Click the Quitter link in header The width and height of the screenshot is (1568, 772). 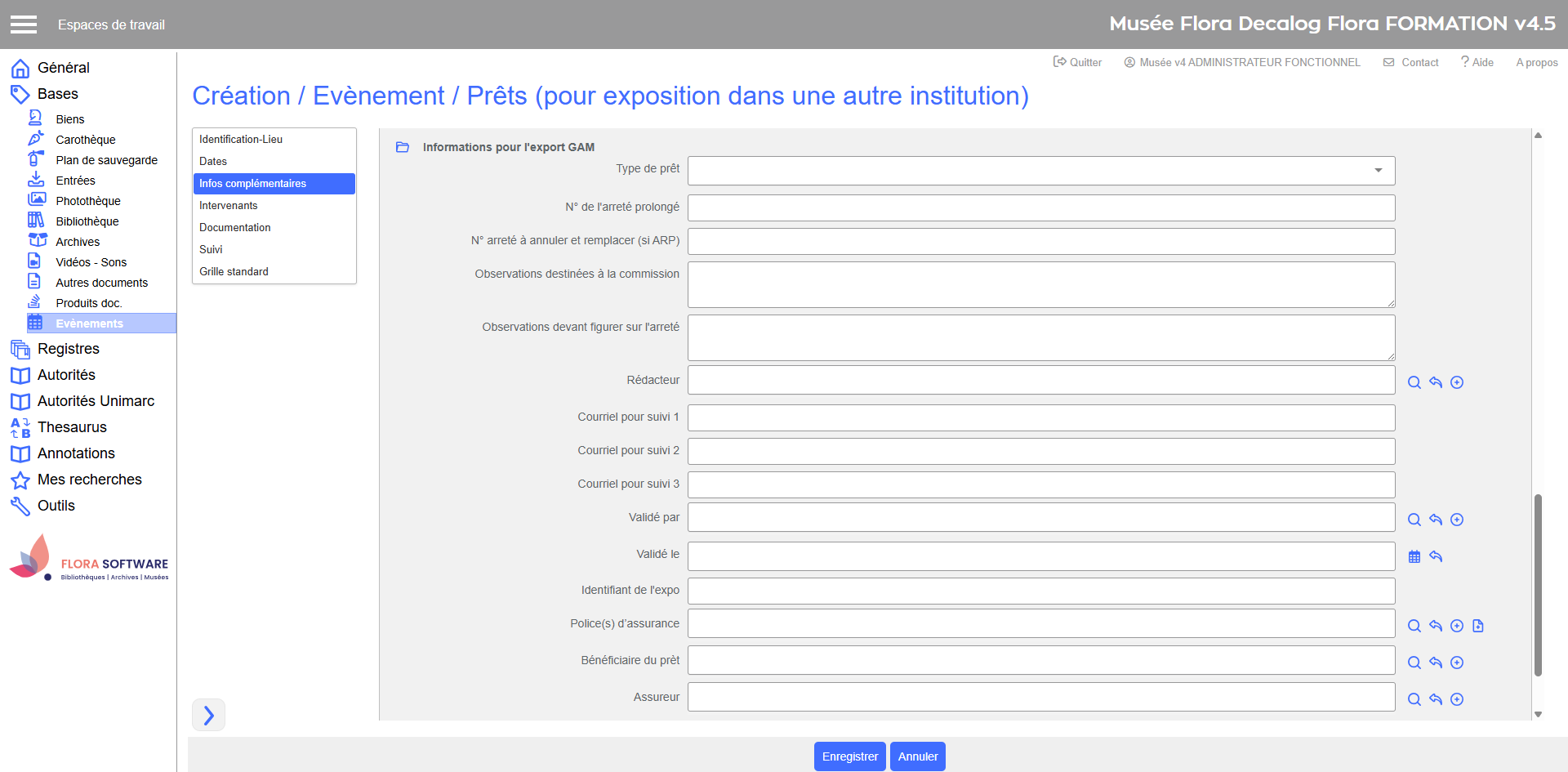point(1077,62)
